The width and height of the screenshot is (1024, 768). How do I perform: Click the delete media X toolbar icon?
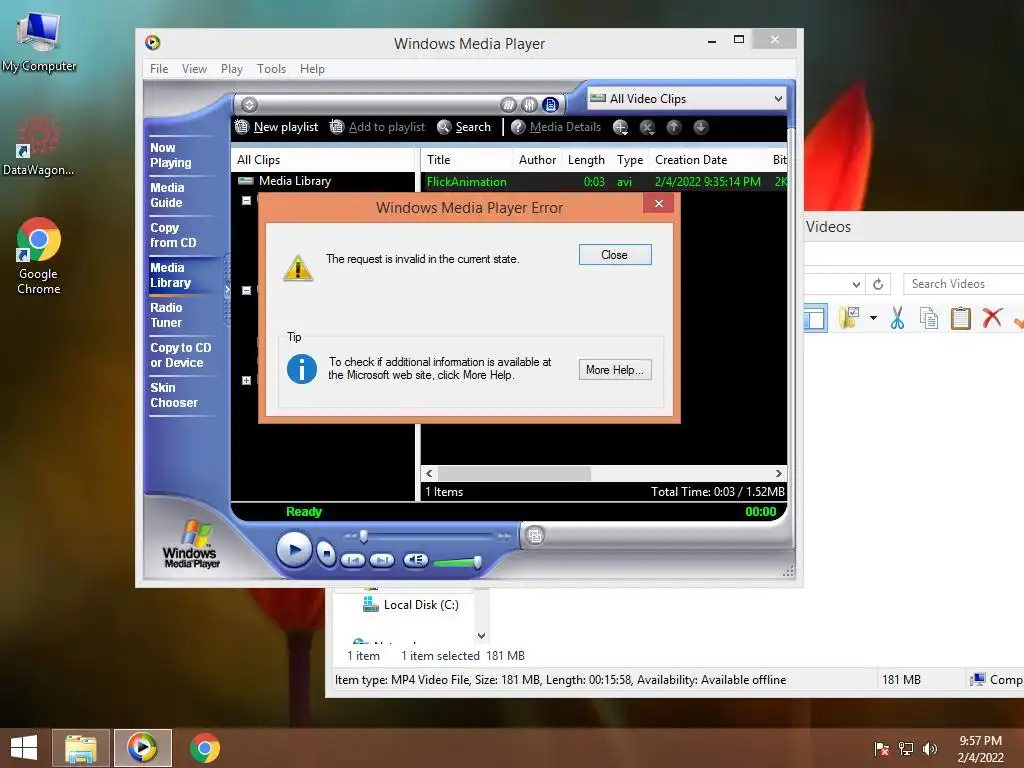click(647, 127)
